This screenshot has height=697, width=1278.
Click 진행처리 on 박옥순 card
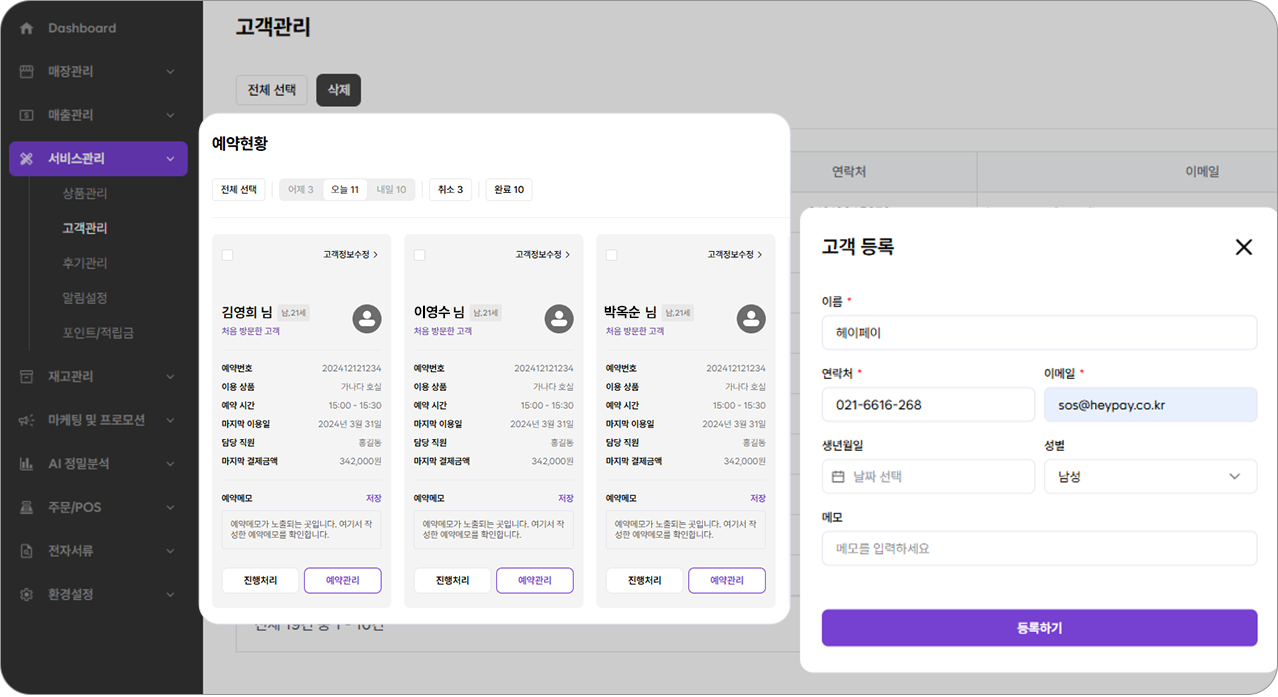pos(644,581)
